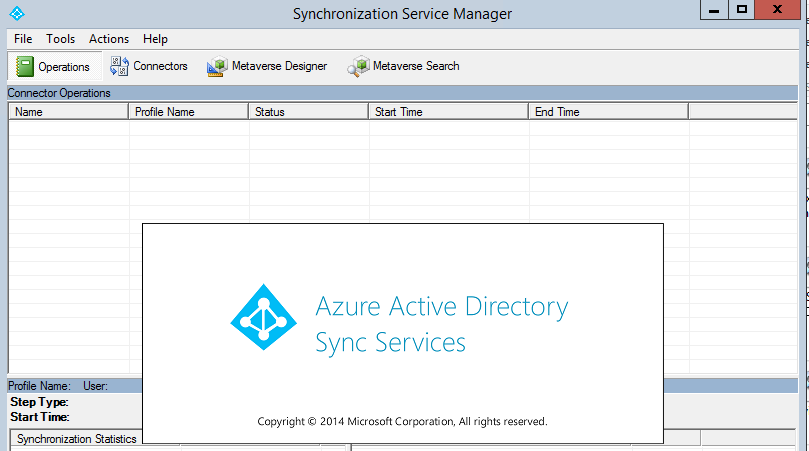Click the application icon in the title bar
Image resolution: width=809 pixels, height=451 pixels.
tap(15, 13)
